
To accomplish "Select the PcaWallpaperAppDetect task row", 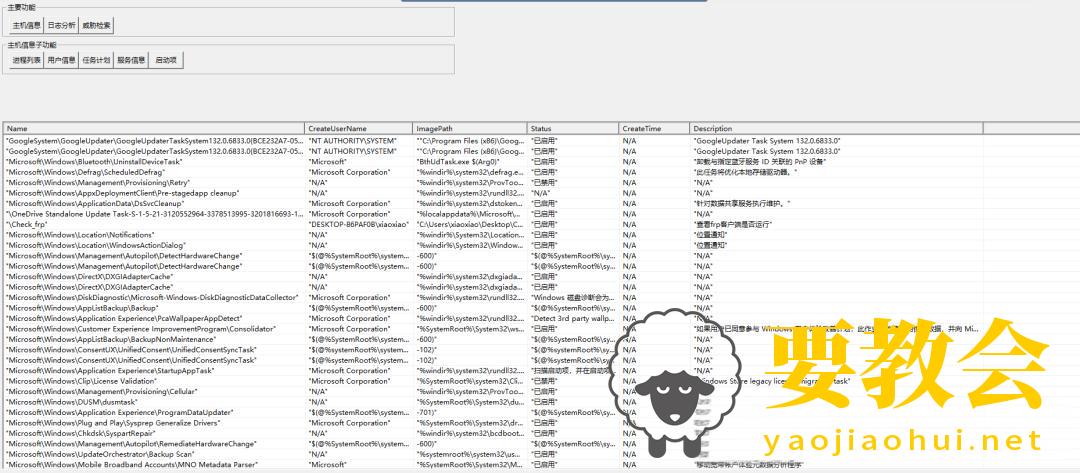I will [493, 318].
